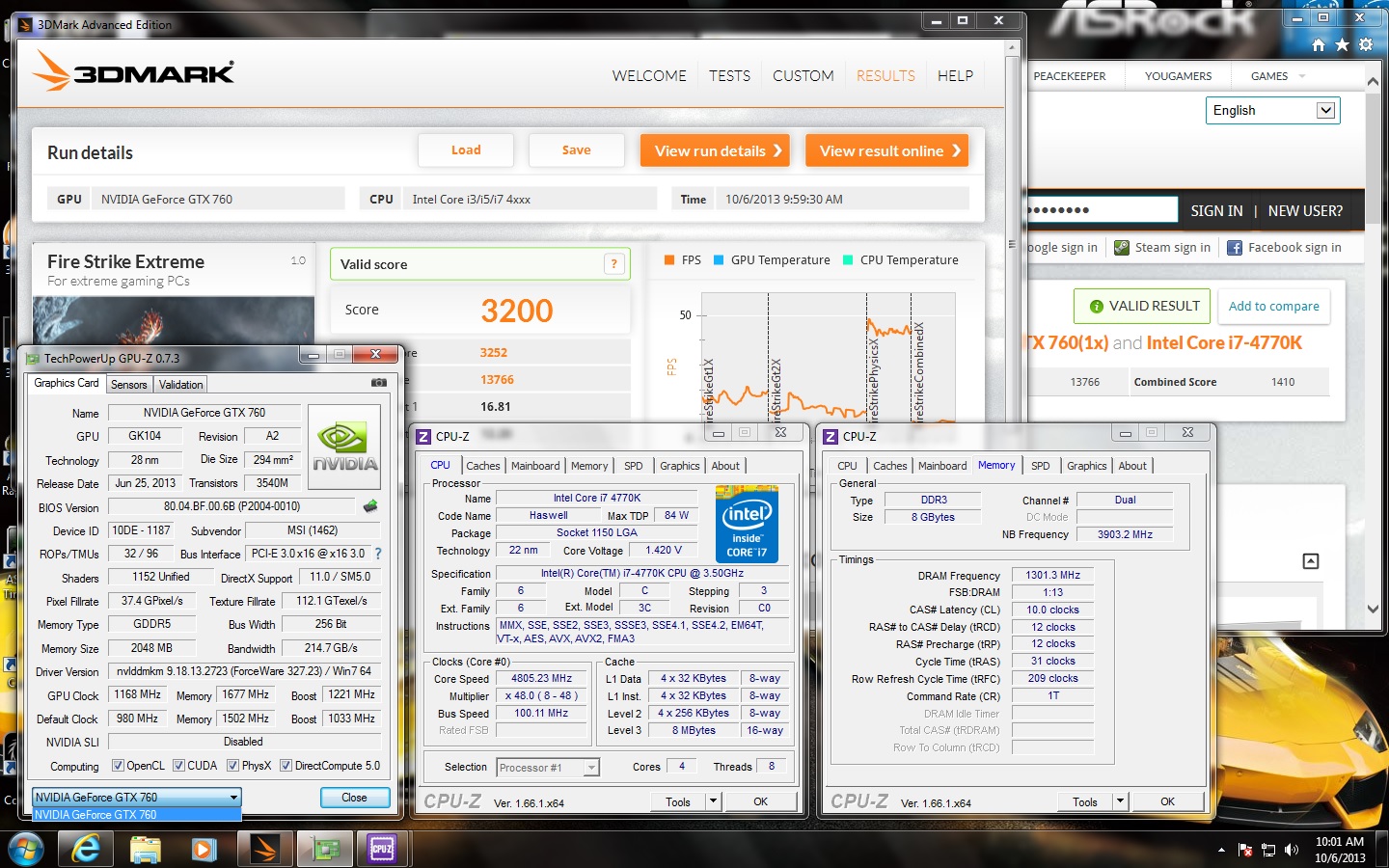Click the Valid score help icon
The image size is (1389, 868).
(x=613, y=264)
